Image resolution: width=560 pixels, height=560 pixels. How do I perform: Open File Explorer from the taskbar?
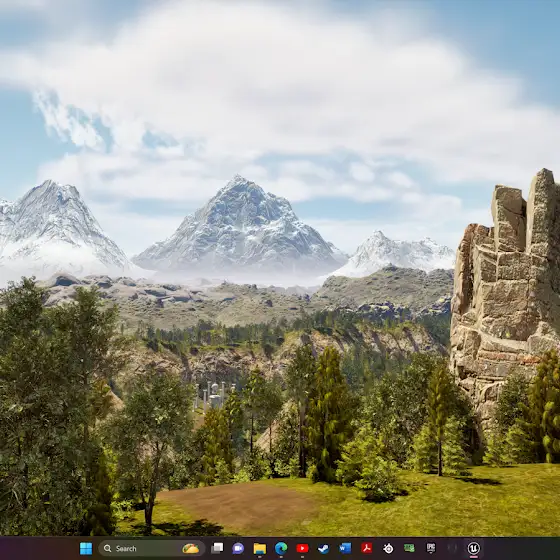coord(260,548)
